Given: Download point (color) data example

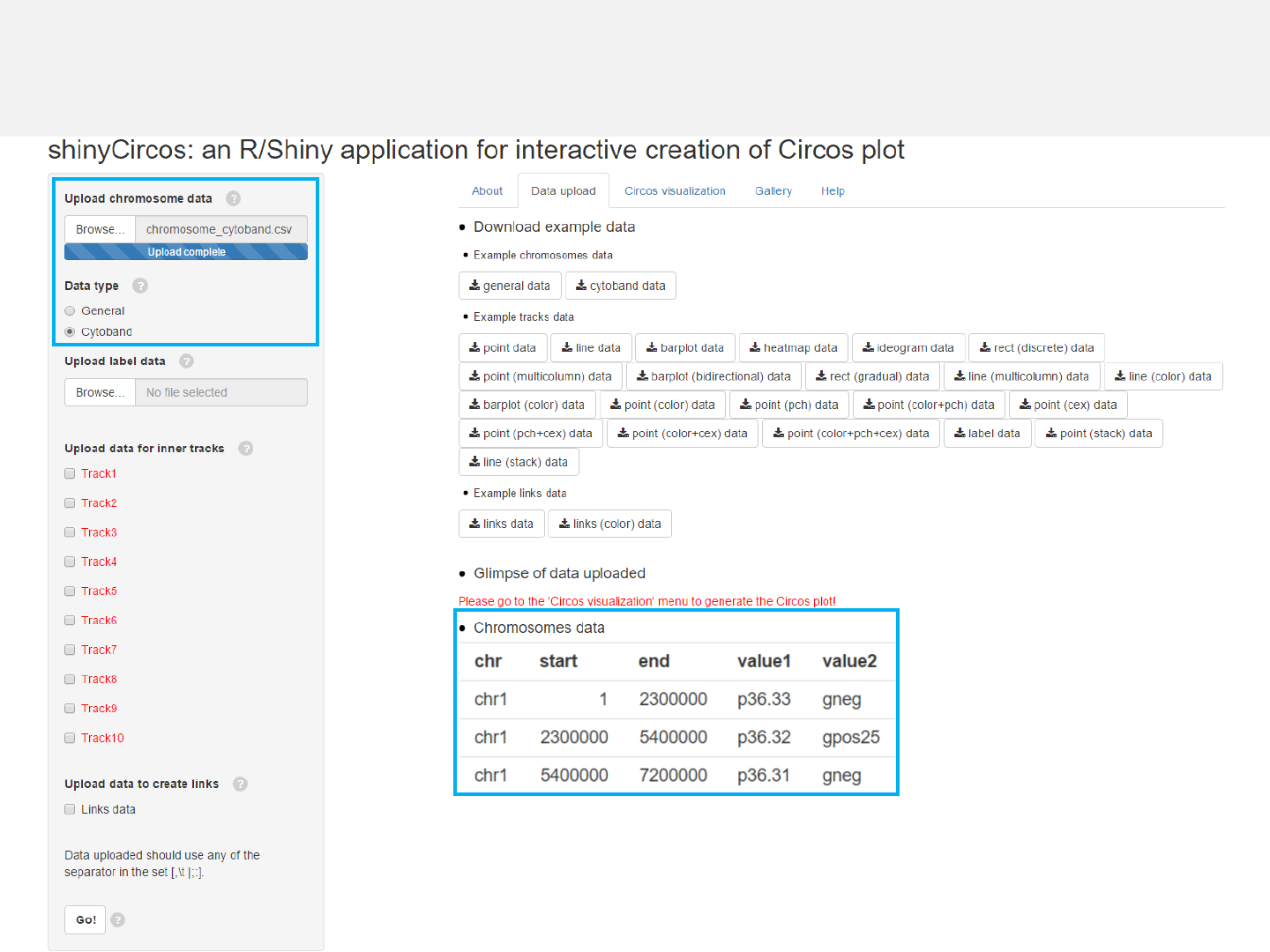Looking at the screenshot, I should 663,405.
